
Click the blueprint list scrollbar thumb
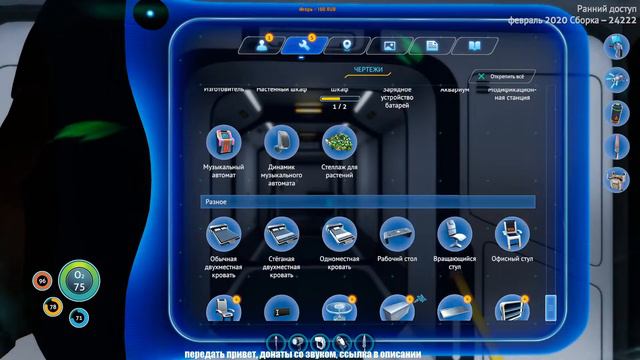pyautogui.click(x=551, y=308)
